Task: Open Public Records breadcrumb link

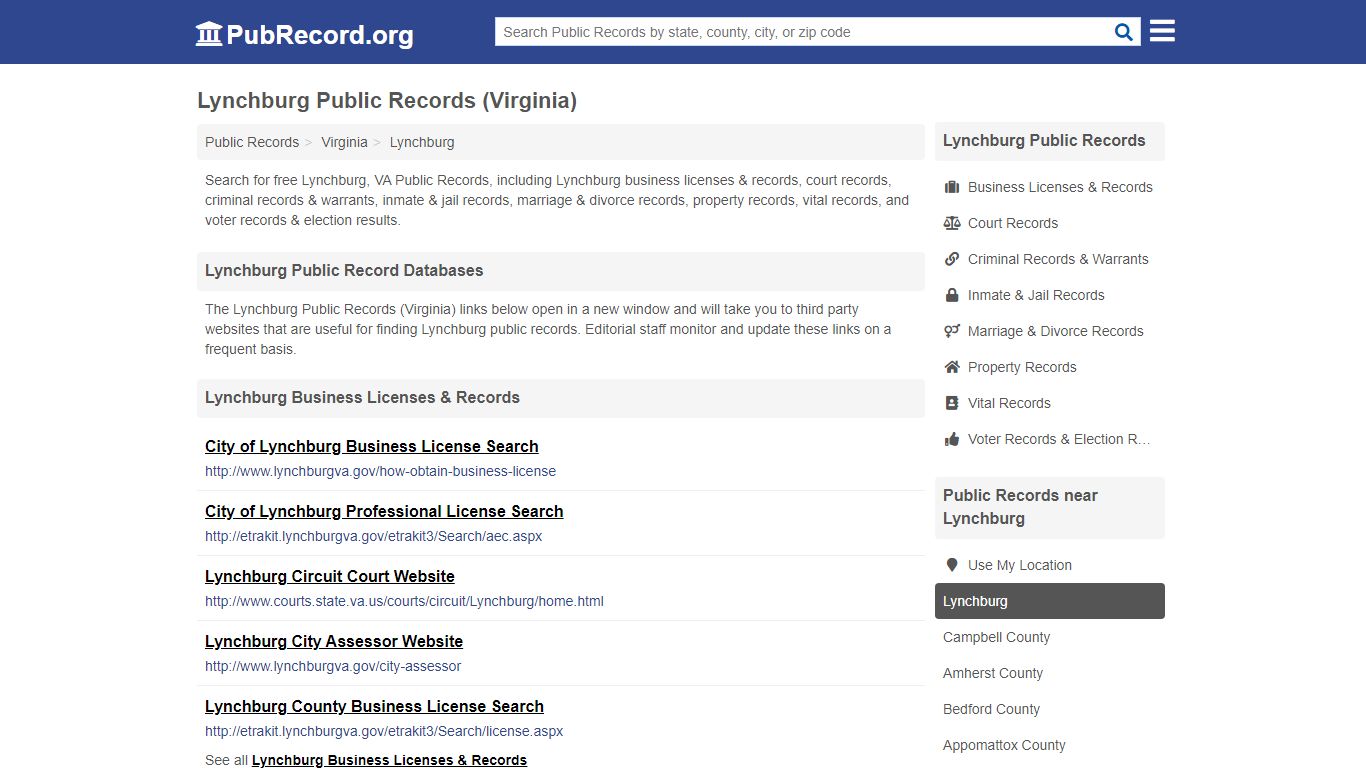Action: (x=252, y=142)
